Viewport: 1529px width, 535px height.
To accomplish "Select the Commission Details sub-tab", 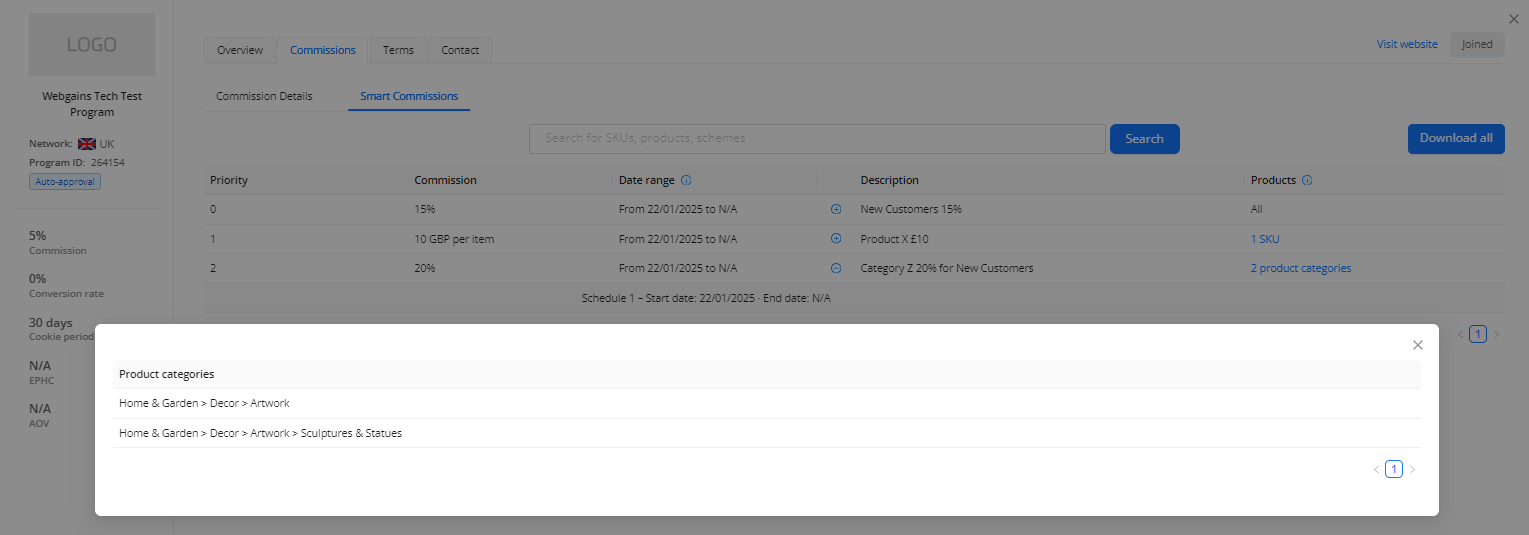I will pyautogui.click(x=264, y=97).
